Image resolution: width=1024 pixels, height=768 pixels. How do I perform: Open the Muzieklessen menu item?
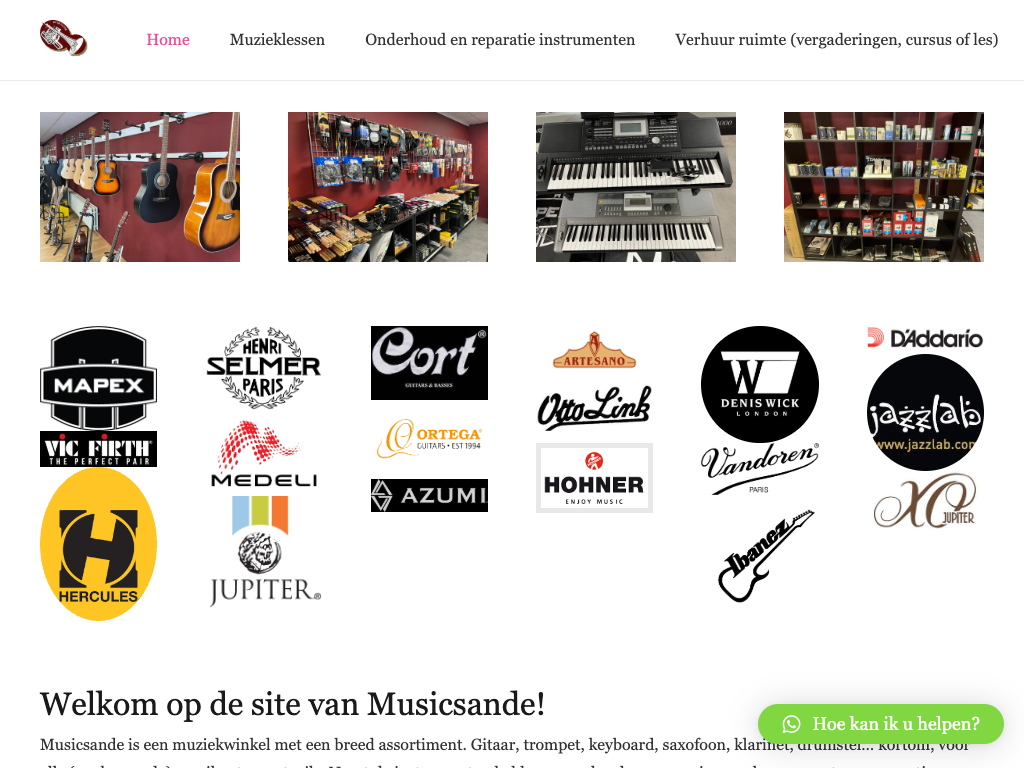click(x=278, y=40)
